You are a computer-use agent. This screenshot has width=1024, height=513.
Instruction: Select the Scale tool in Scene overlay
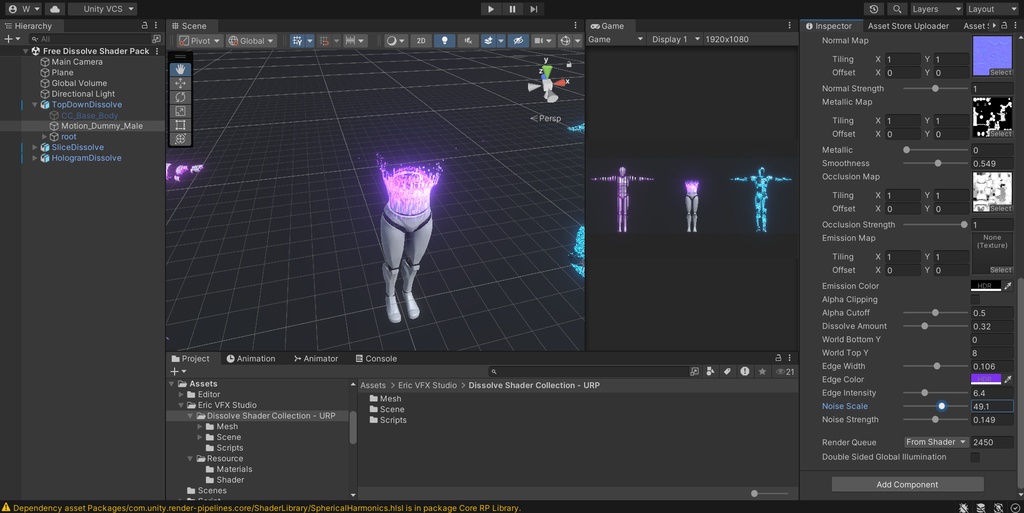tap(180, 111)
